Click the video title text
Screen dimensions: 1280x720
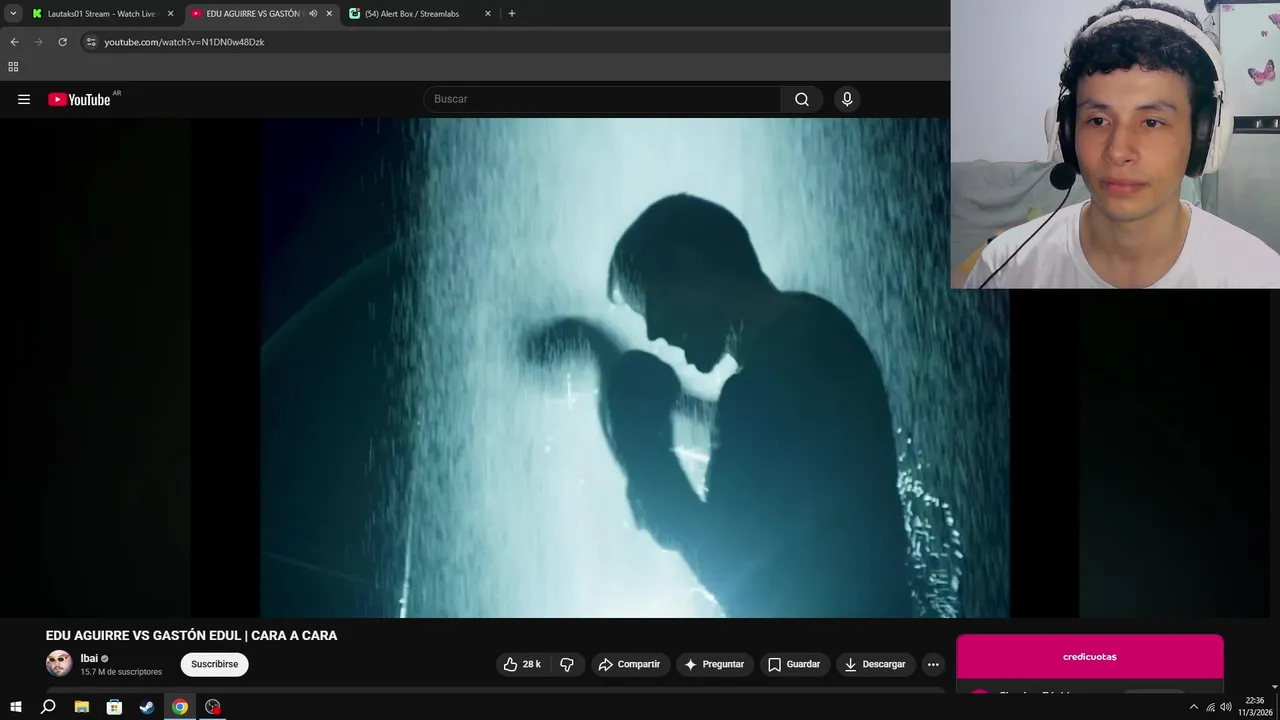(x=191, y=635)
